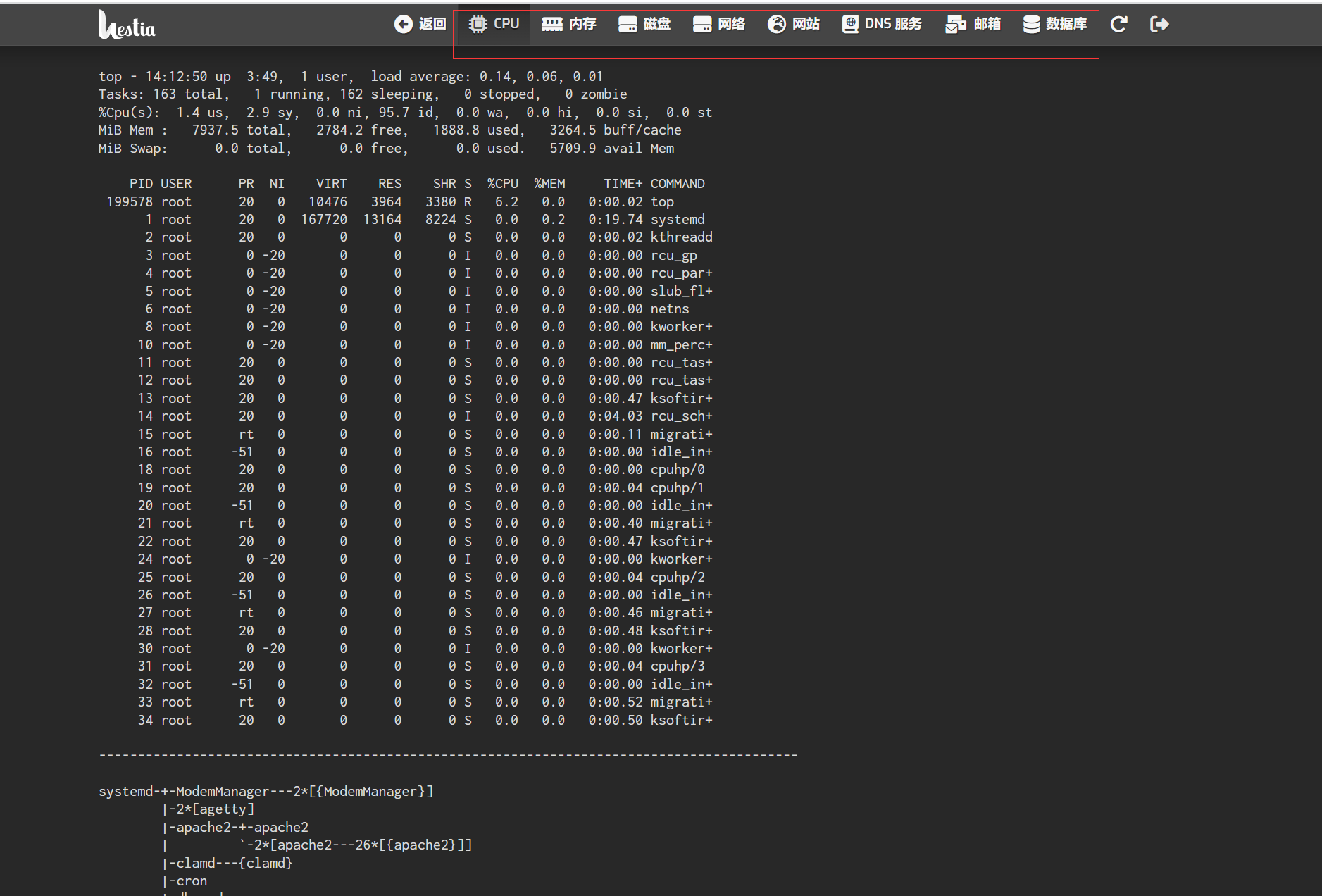Viewport: 1322px width, 896px height.
Task: Click the kthreadd process row
Action: click(405, 237)
